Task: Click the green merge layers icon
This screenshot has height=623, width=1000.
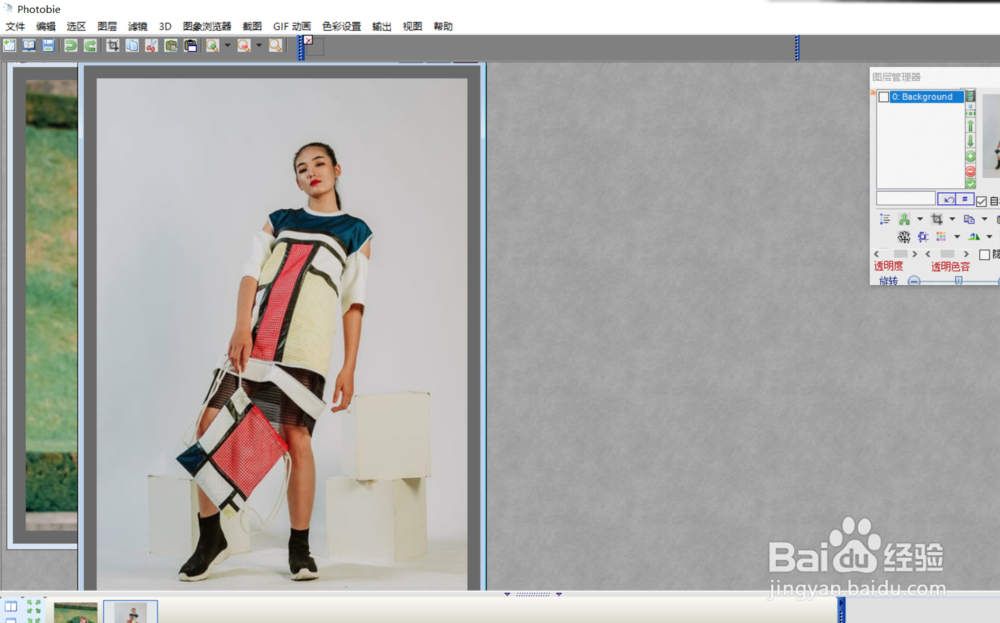Action: (904, 219)
